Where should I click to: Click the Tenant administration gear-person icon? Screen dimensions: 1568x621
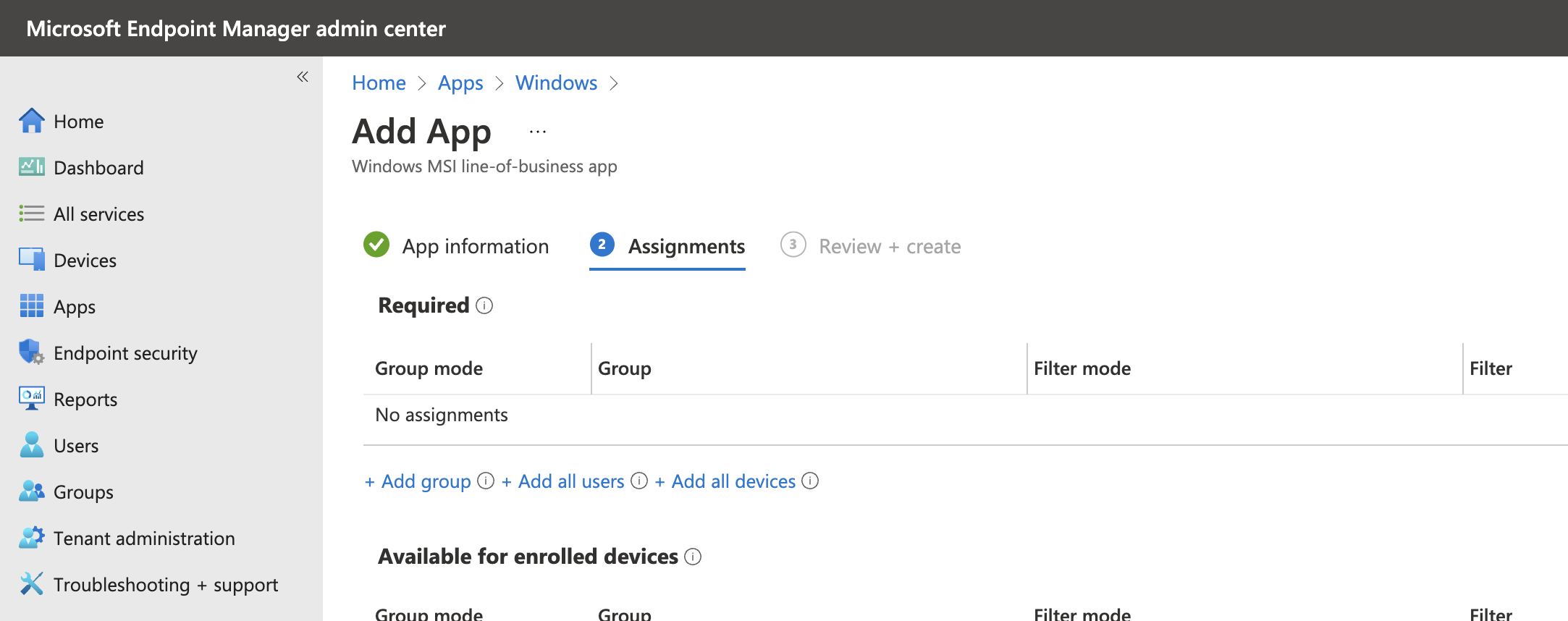(x=31, y=538)
